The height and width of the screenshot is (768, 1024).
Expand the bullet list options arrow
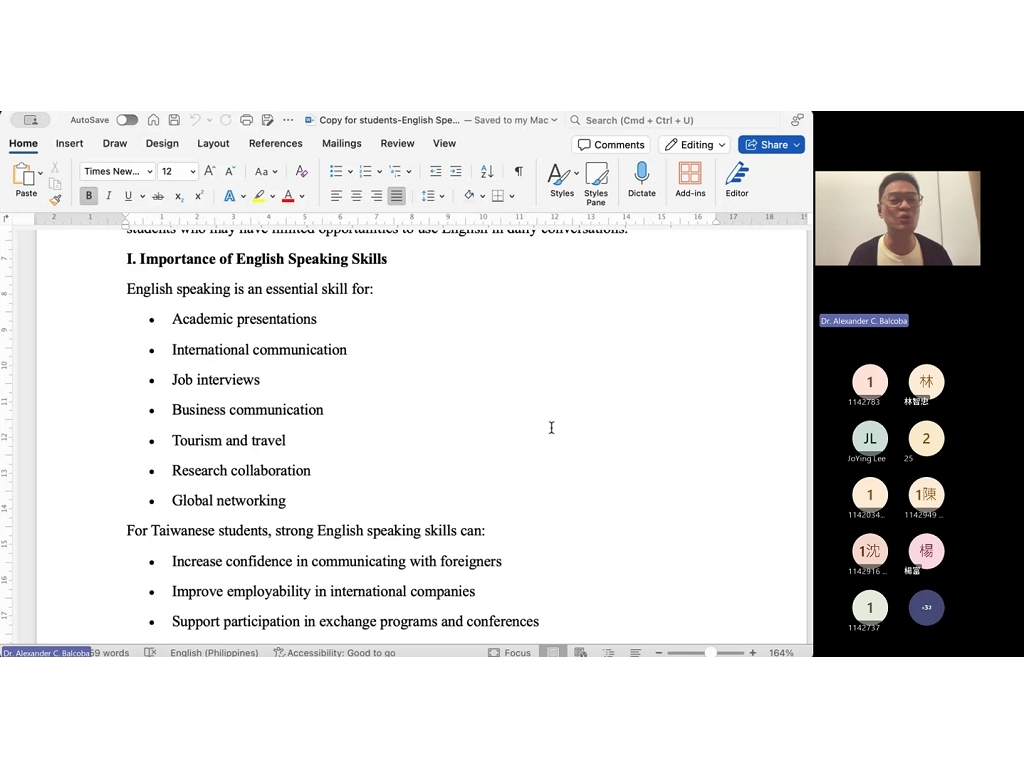tap(350, 172)
